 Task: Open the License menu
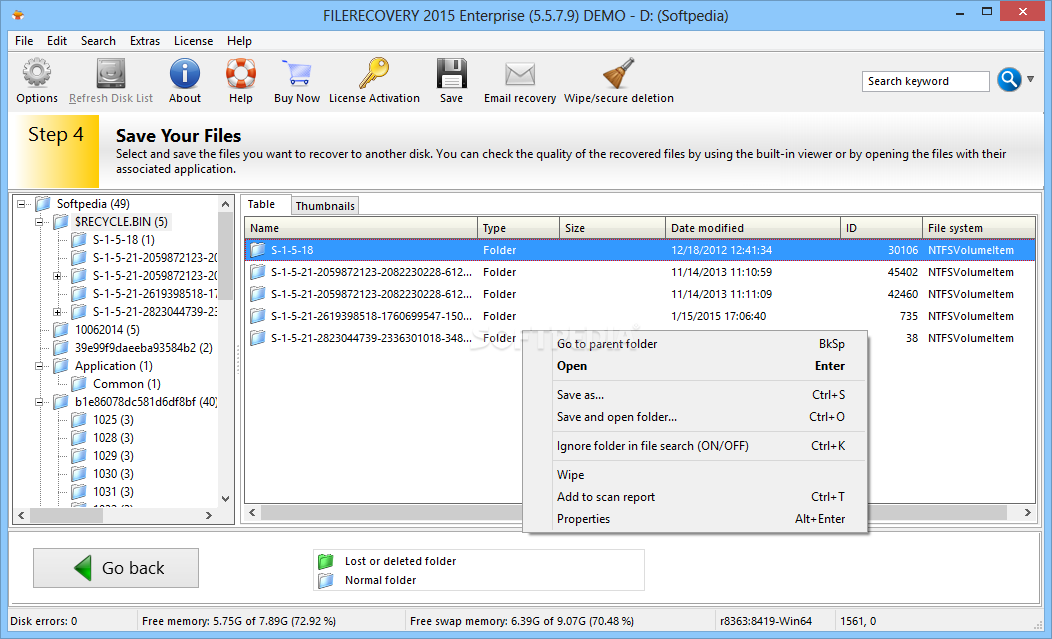click(193, 41)
